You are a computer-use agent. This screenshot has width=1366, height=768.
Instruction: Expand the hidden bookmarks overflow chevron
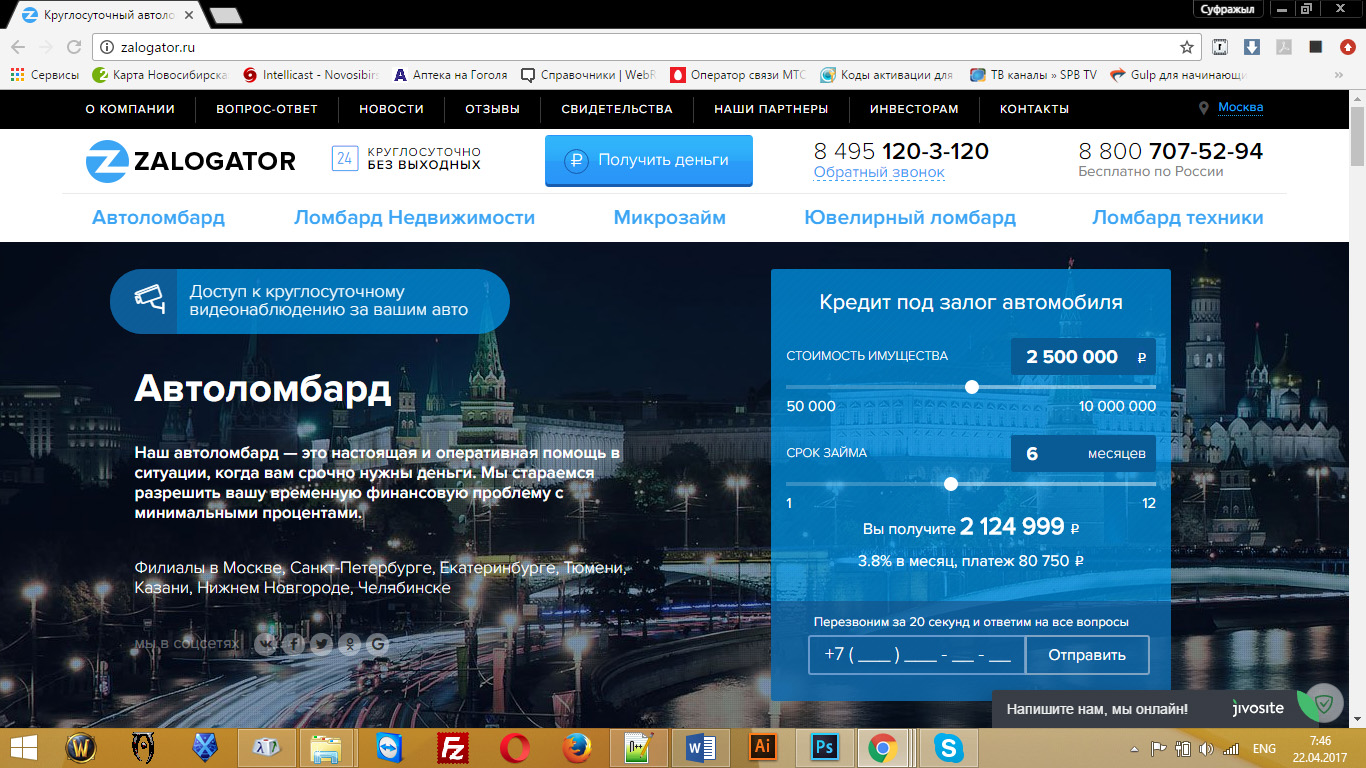[1339, 75]
